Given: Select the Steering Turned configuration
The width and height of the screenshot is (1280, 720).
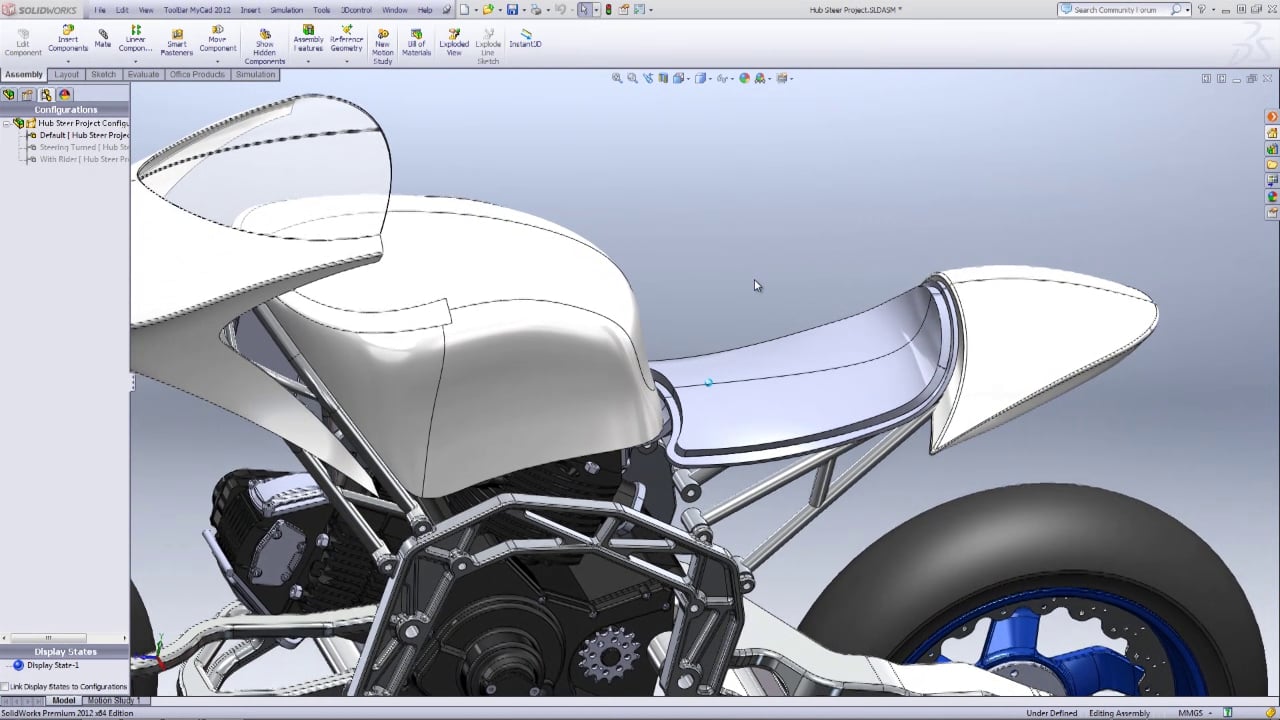Looking at the screenshot, I should (x=78, y=147).
